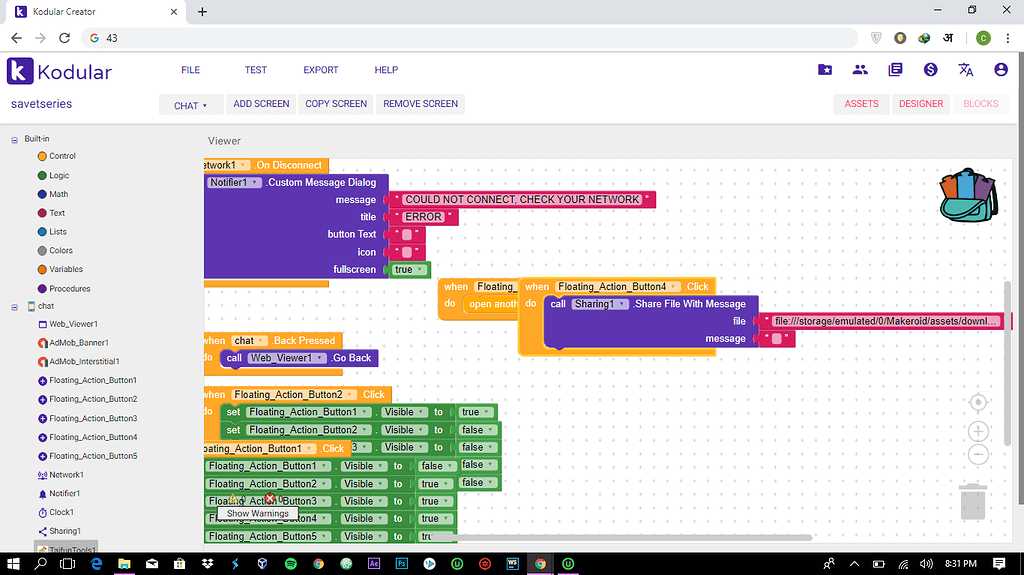The image size is (1024, 575).
Task: Open the FILE menu
Action: (x=191, y=70)
